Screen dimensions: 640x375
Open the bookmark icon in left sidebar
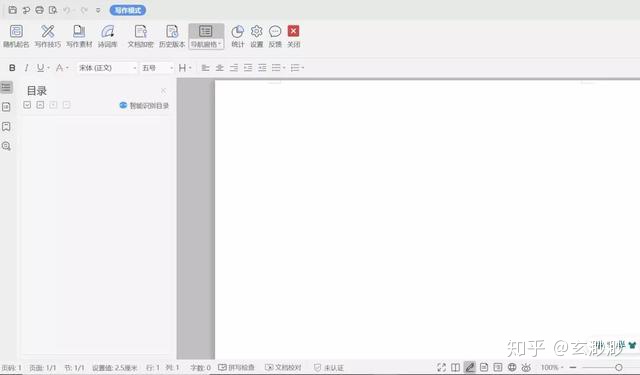pos(6,126)
